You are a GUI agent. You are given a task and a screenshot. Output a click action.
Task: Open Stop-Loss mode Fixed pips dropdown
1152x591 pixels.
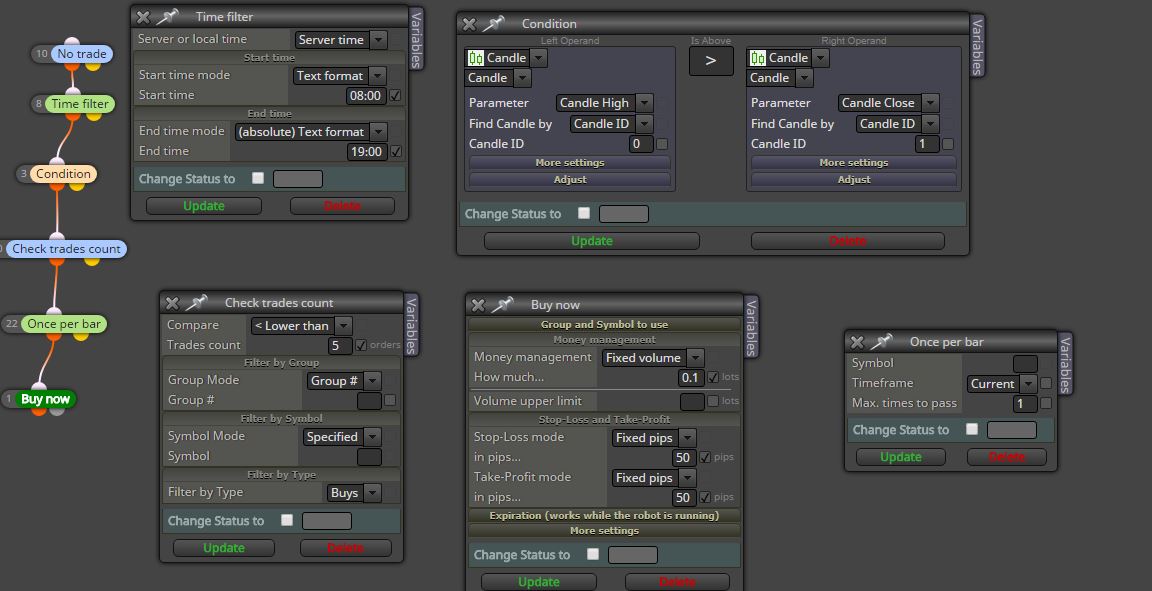[x=654, y=438]
